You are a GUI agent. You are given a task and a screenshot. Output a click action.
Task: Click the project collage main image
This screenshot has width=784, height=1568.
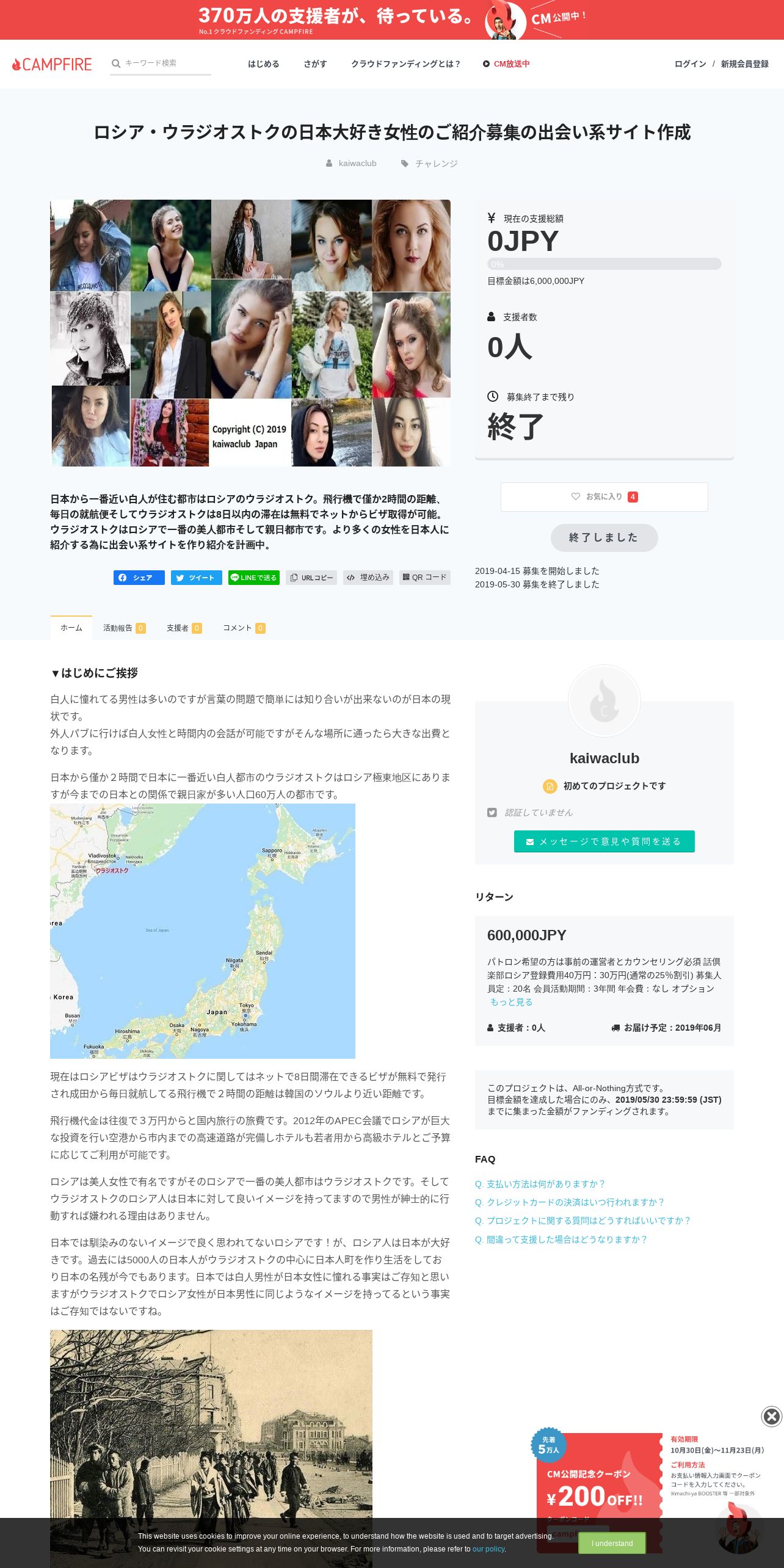pyautogui.click(x=250, y=333)
